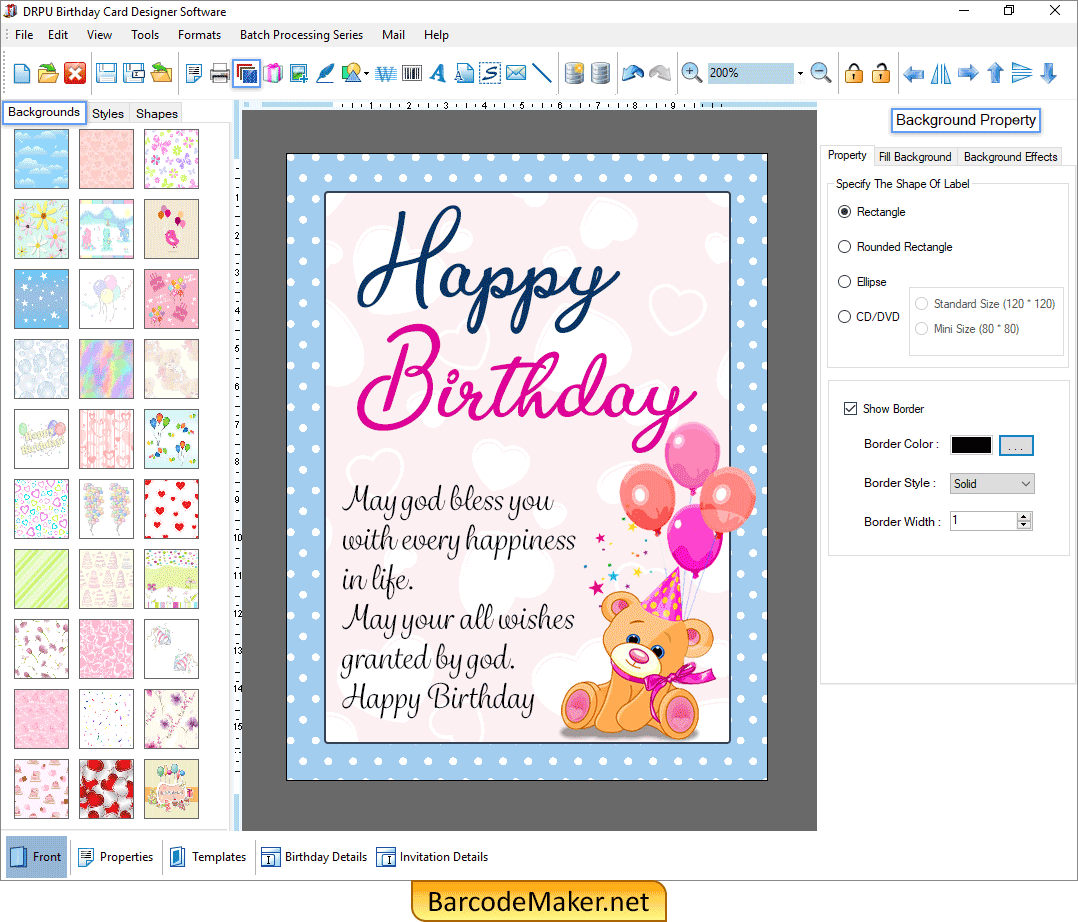Click the Front button
The height and width of the screenshot is (922, 1078).
[37, 857]
